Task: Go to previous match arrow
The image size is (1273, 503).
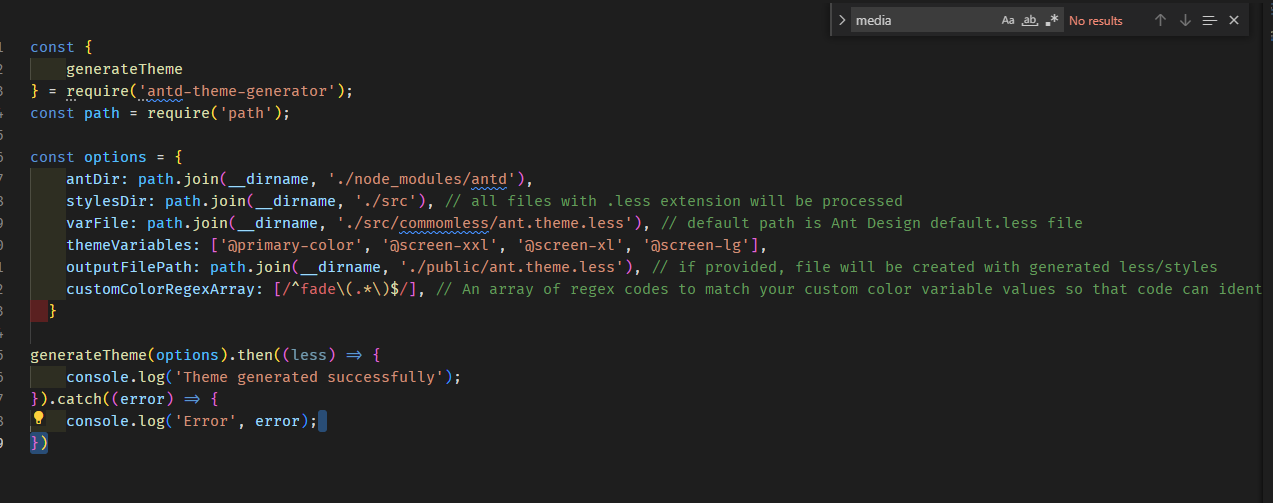Action: coord(1160,20)
